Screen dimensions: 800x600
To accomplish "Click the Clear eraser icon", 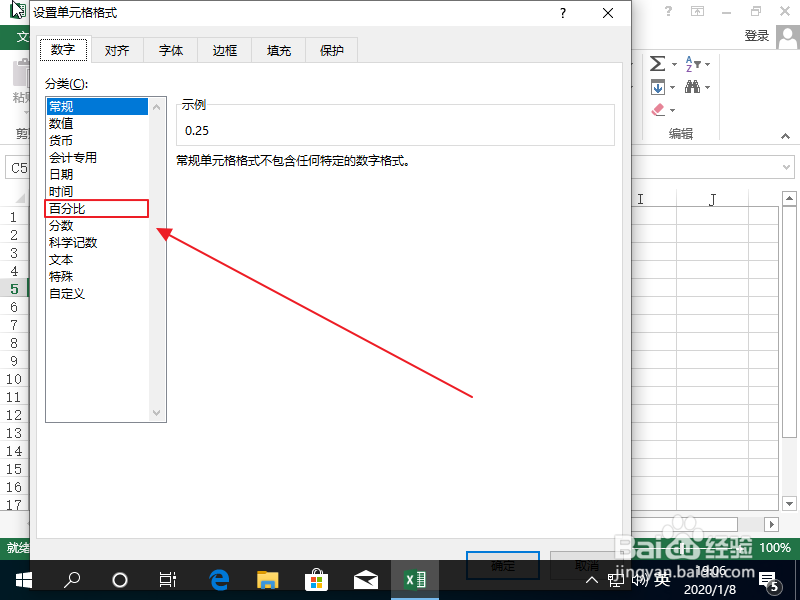I will click(658, 109).
